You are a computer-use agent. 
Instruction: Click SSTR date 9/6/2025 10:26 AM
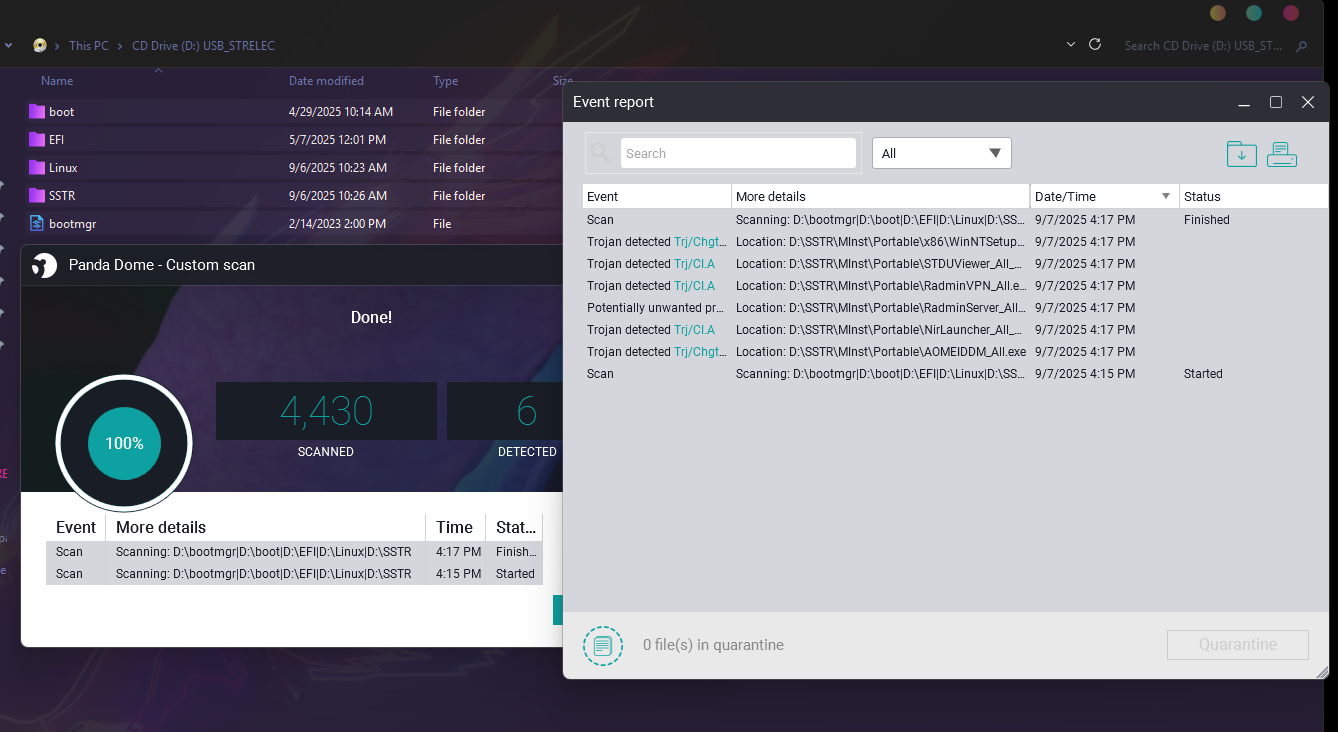pos(338,196)
